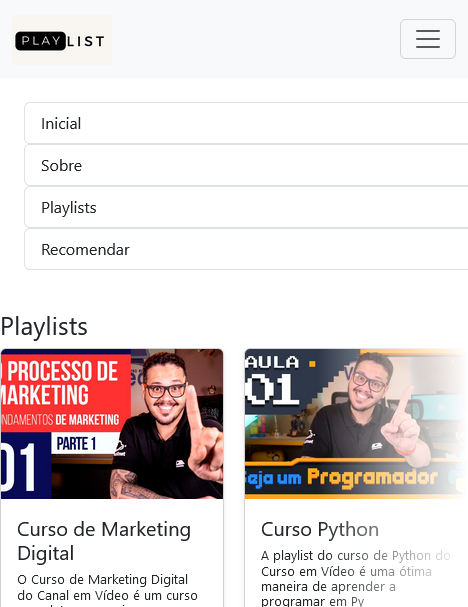Click the black PLAY badge in logo

click(40, 41)
